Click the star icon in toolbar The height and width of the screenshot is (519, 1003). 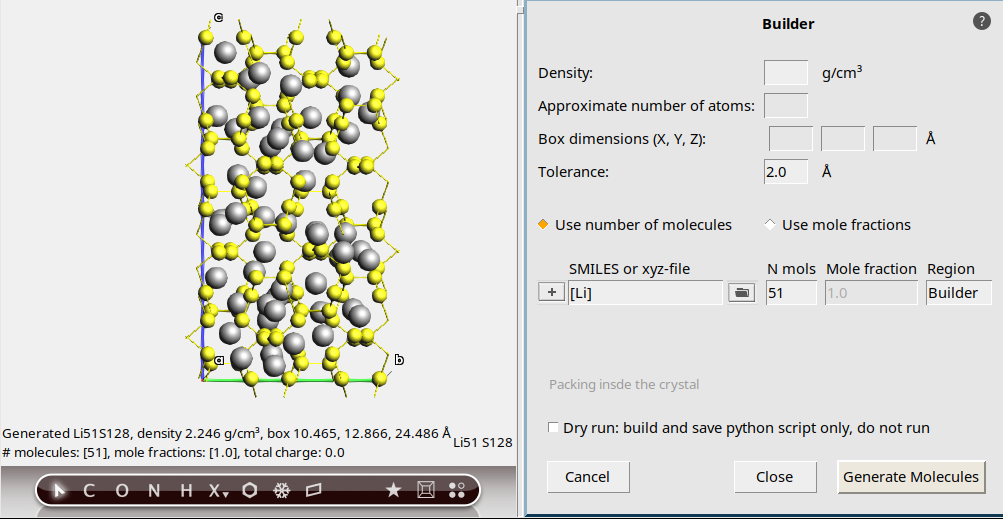[393, 490]
